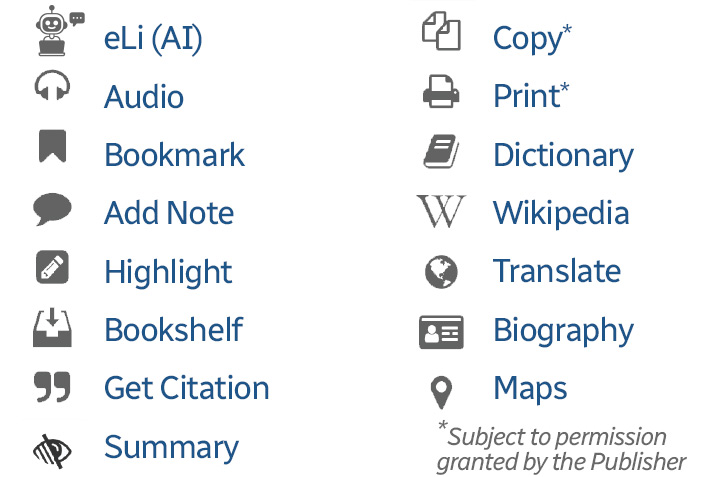705x477 pixels.
Task: Click the Add Note speech bubble icon
Action: pyautogui.click(x=52, y=209)
